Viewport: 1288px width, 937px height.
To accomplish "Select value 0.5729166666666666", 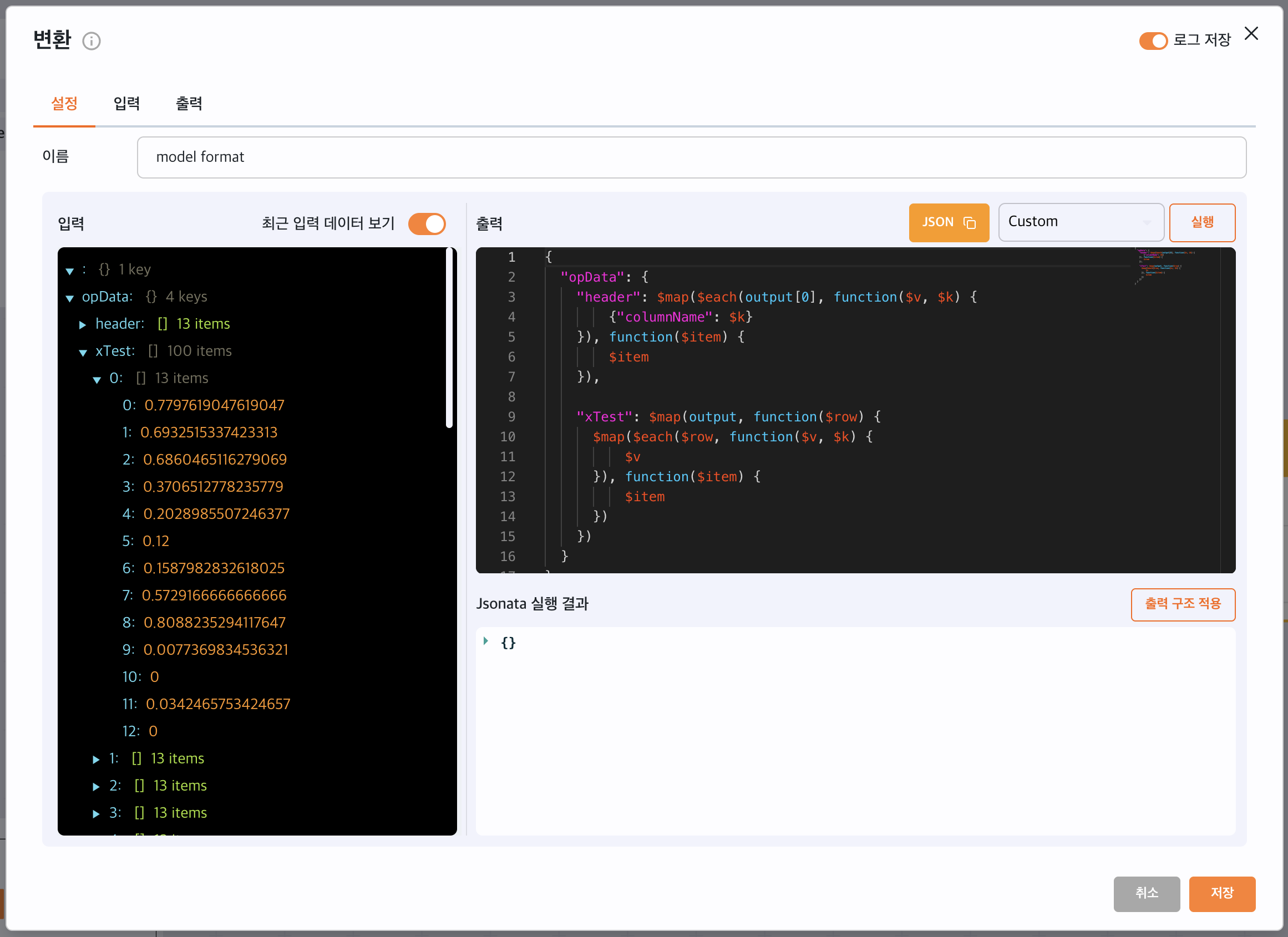I will (214, 596).
